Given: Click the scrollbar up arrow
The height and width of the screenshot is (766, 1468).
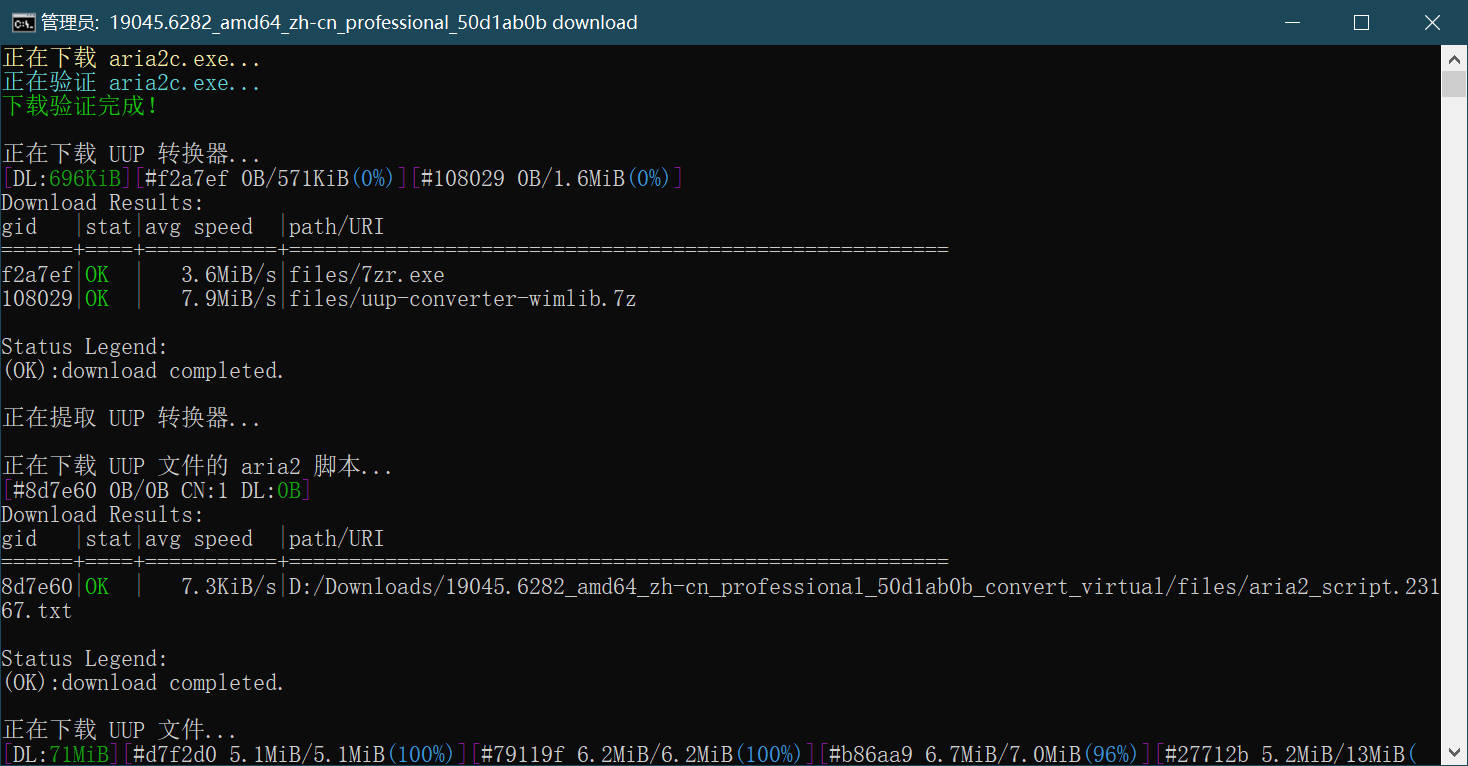Looking at the screenshot, I should click(x=1454, y=59).
